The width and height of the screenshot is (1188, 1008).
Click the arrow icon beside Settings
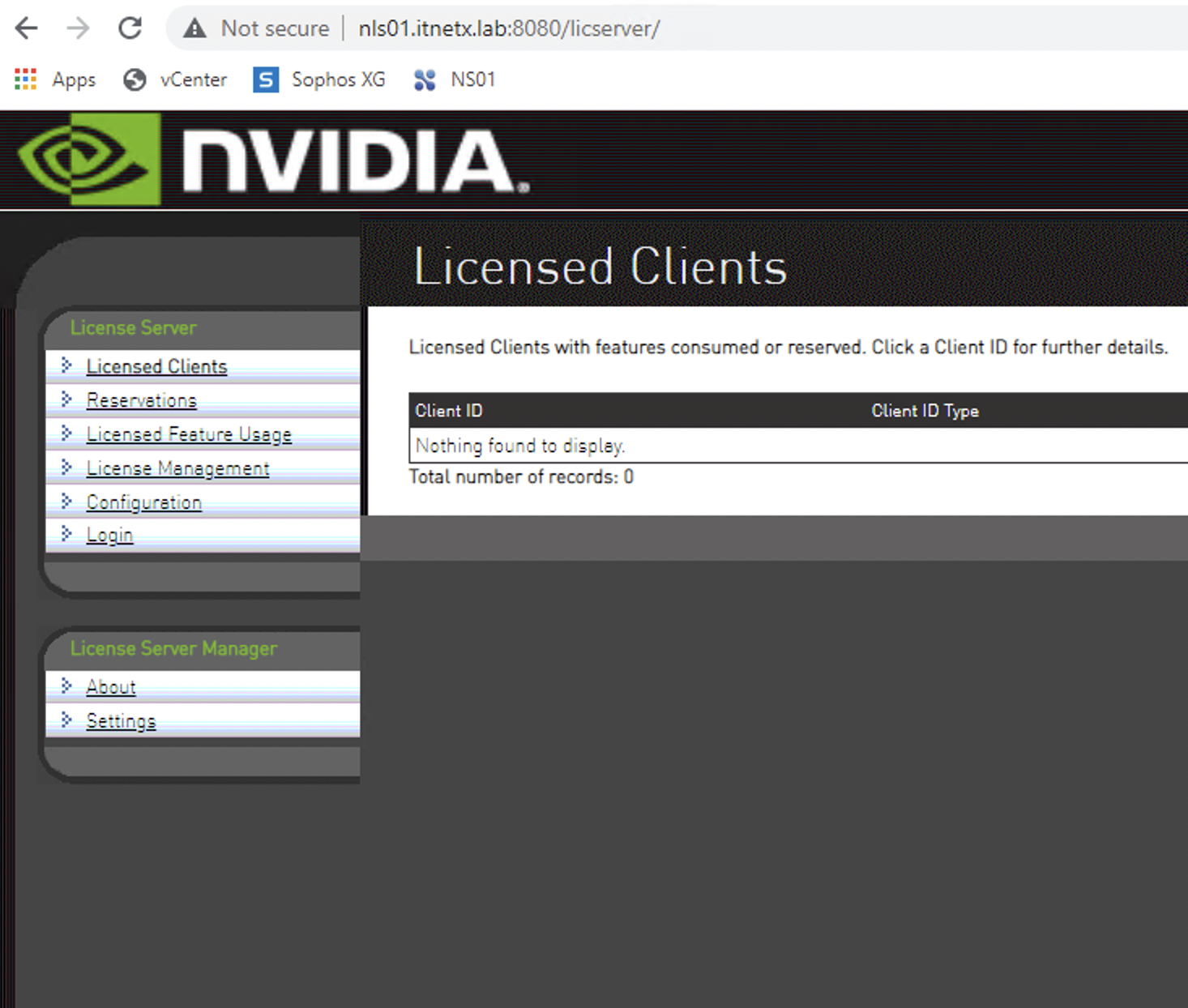tap(66, 720)
